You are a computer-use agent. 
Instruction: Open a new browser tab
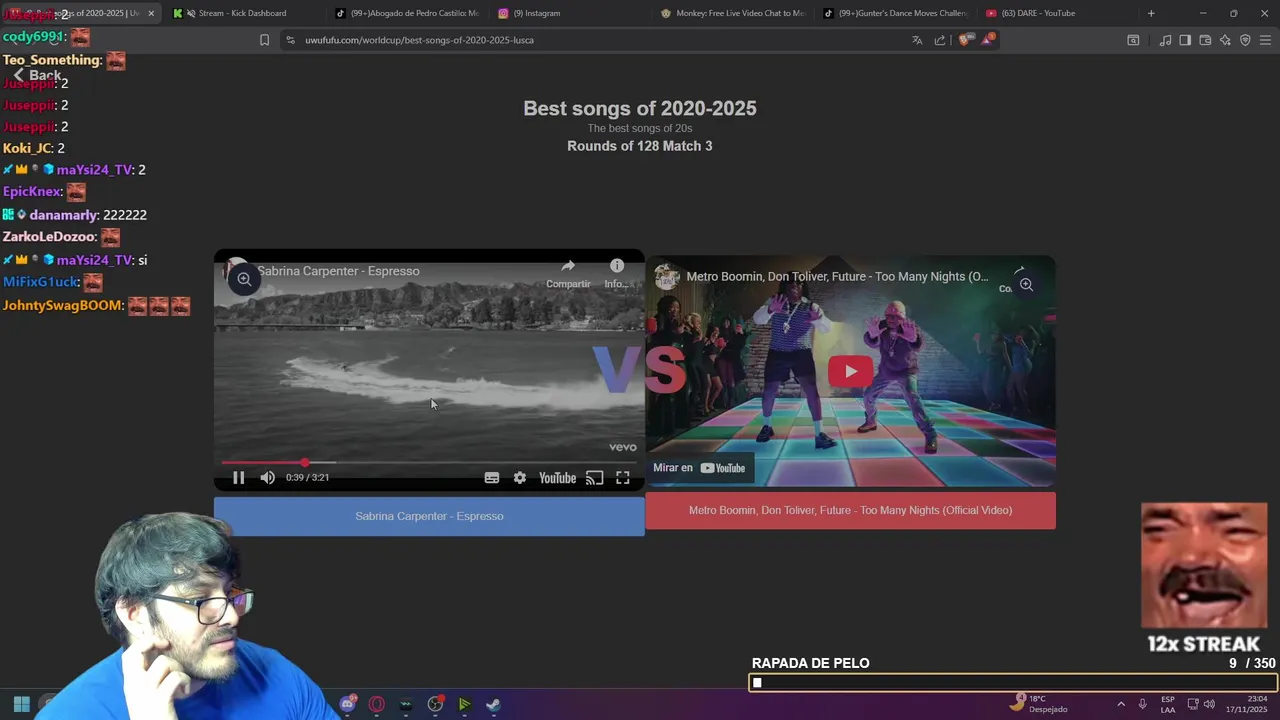(1151, 13)
